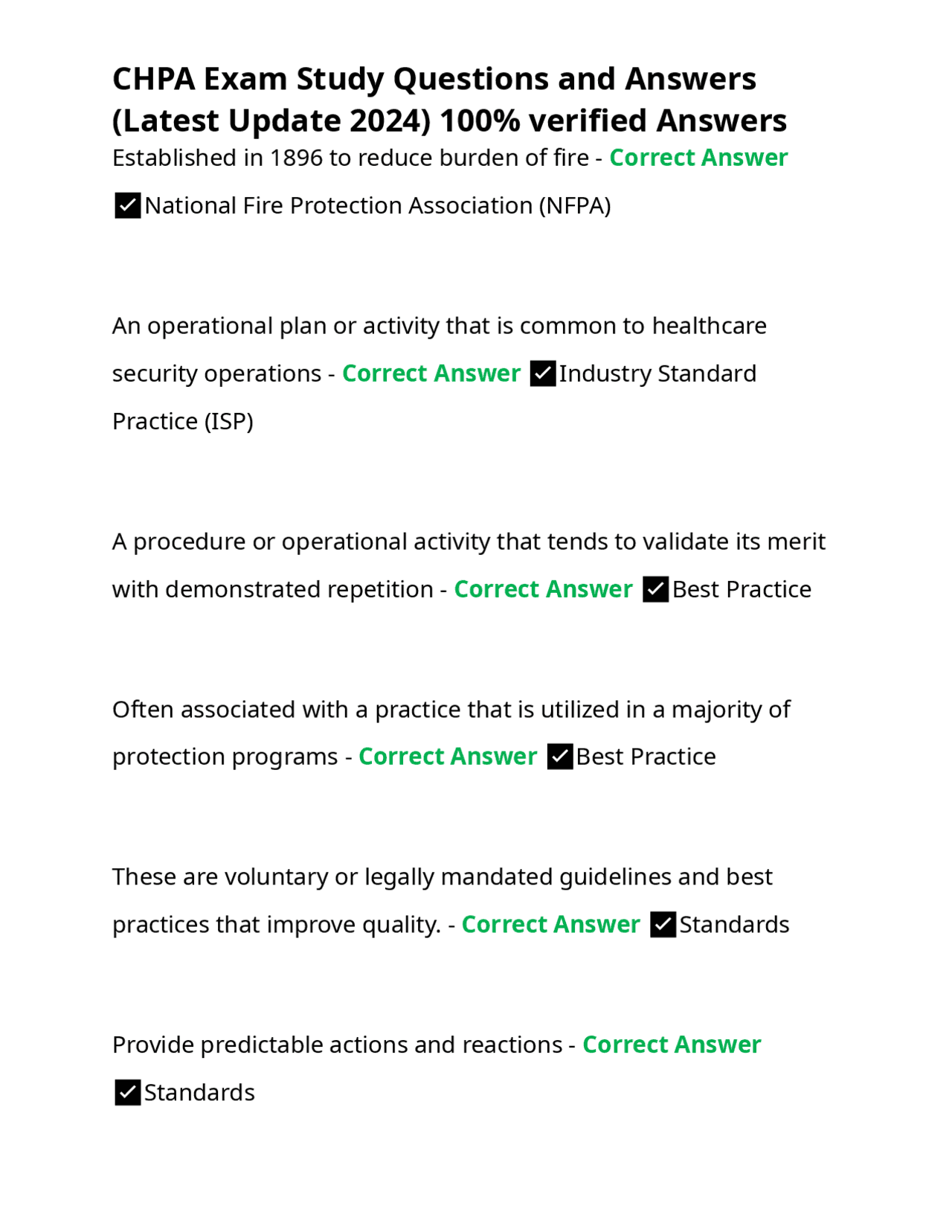Click 'Correct Answer' after 'actions and reactions'

point(671,1045)
